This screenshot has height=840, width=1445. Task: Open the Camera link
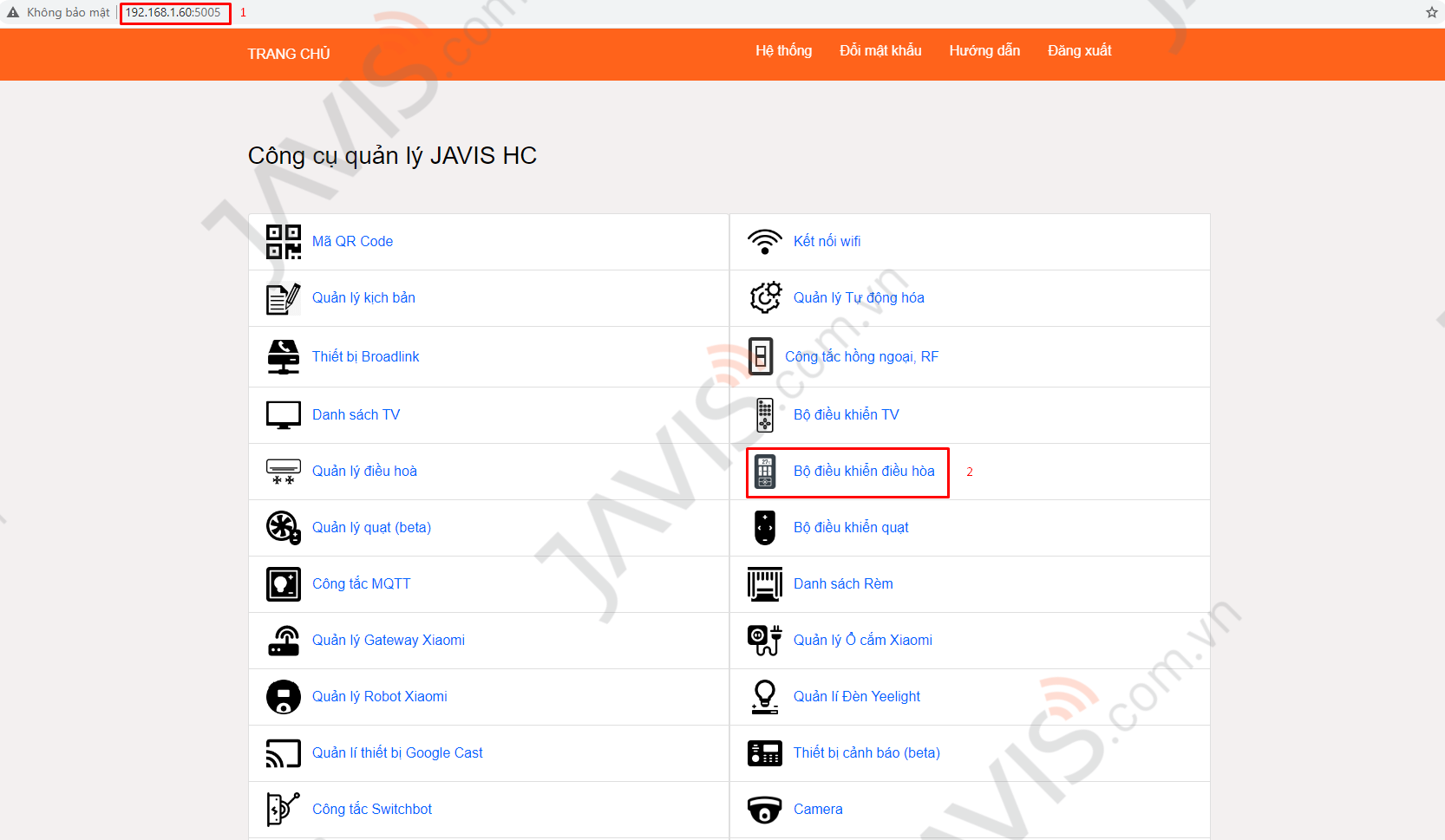818,810
